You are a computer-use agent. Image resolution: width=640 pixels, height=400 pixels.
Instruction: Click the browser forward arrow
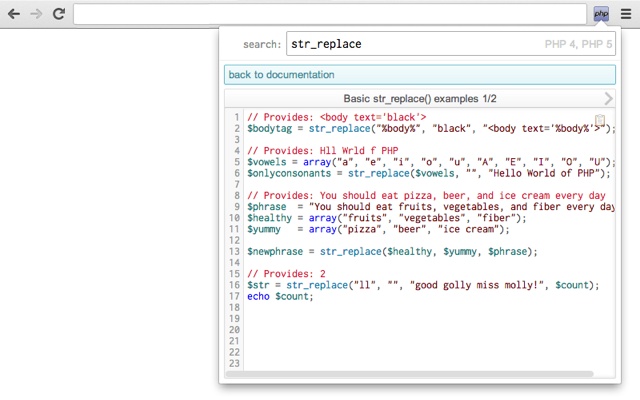click(36, 14)
